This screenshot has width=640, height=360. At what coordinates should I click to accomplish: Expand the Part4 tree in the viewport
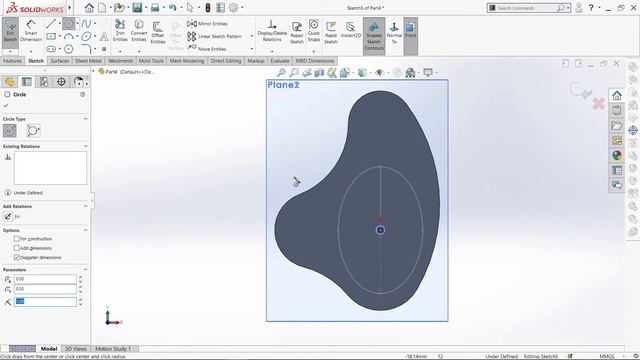coord(93,71)
